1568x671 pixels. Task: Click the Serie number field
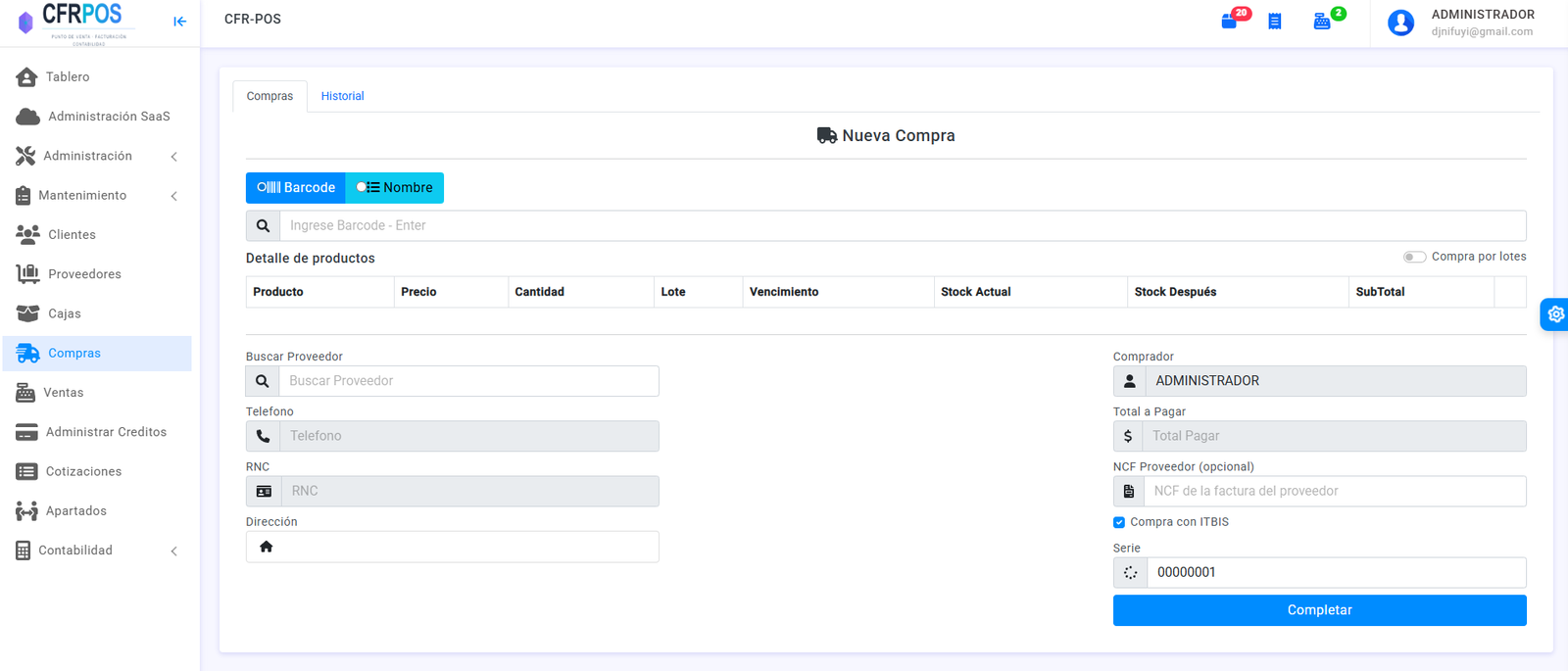[x=1337, y=573]
